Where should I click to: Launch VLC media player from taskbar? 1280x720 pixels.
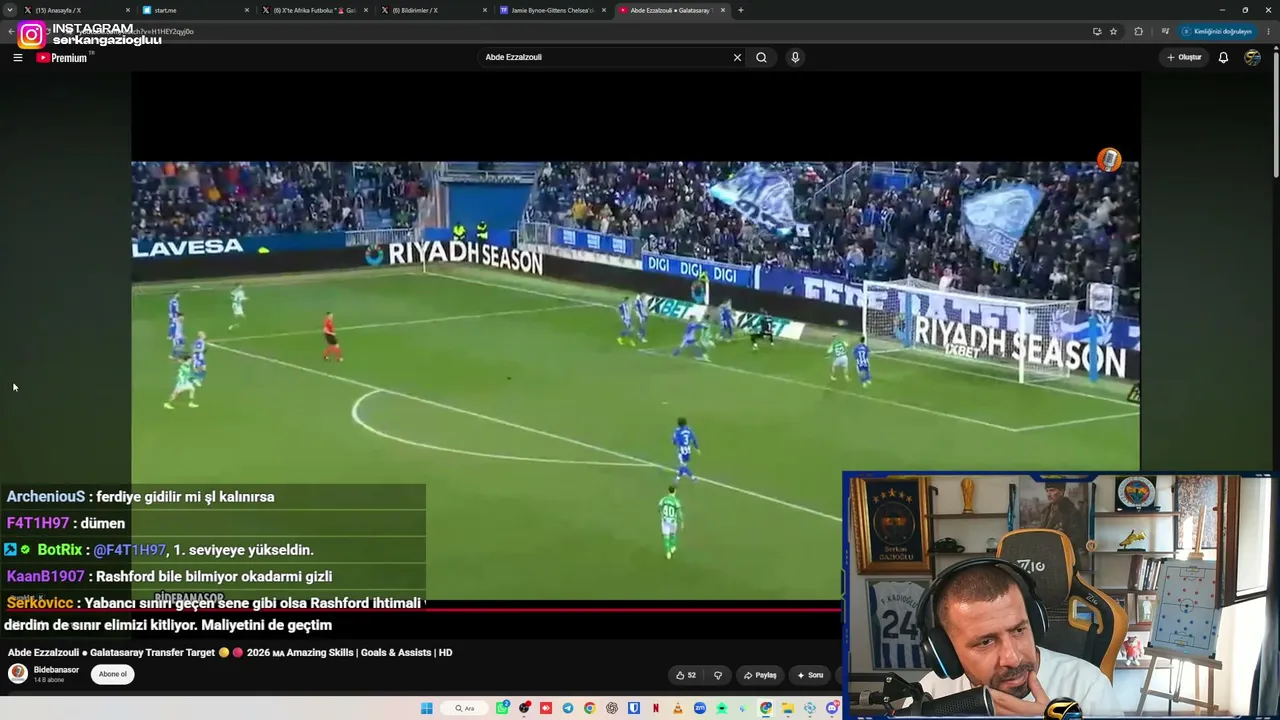(678, 708)
